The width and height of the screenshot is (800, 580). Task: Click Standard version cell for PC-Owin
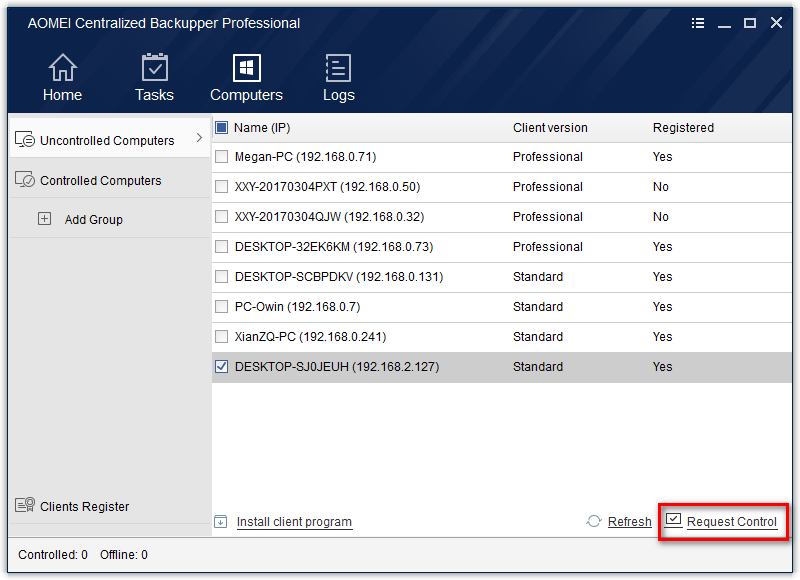click(x=538, y=307)
